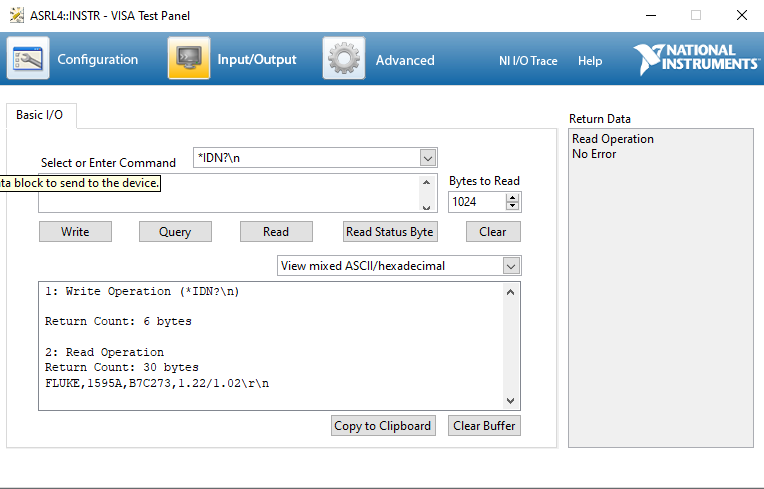The height and width of the screenshot is (489, 764).
Task: Click '1: Write Operation' log line
Action: 142,291
